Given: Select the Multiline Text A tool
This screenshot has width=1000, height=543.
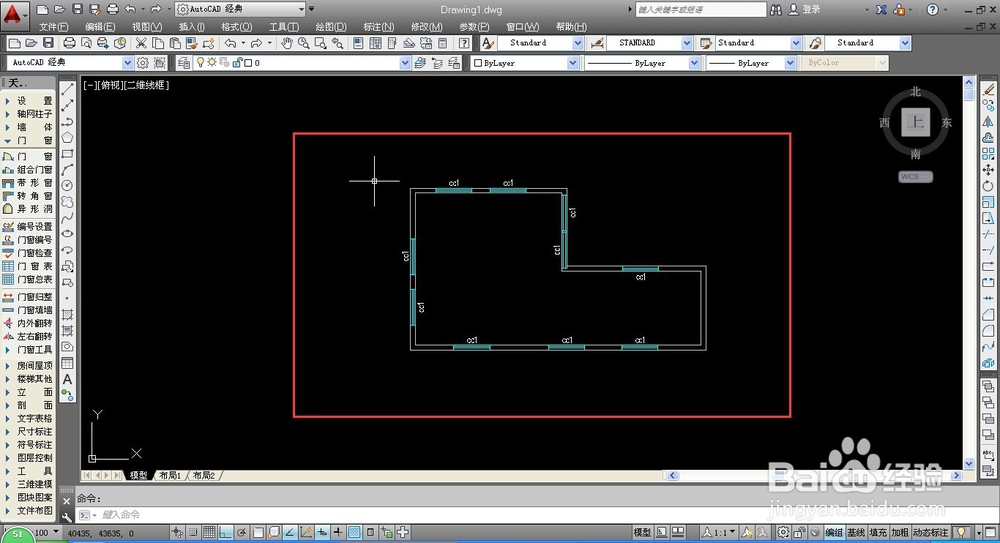Looking at the screenshot, I should tap(67, 380).
